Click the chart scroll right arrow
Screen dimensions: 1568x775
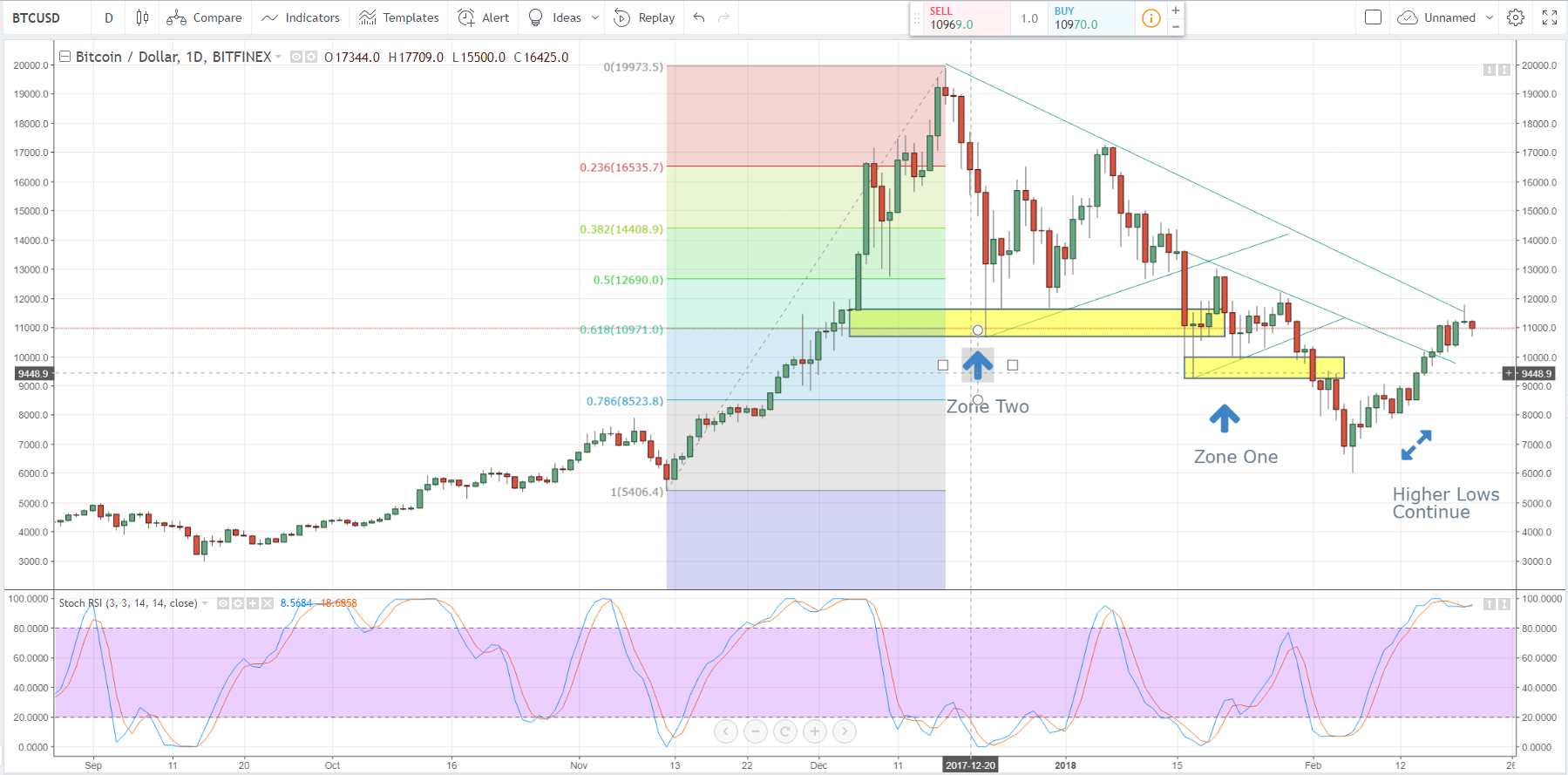[x=845, y=731]
